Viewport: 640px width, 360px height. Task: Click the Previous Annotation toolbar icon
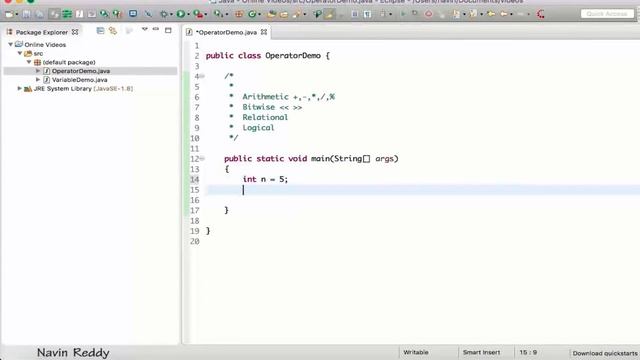(473, 14)
